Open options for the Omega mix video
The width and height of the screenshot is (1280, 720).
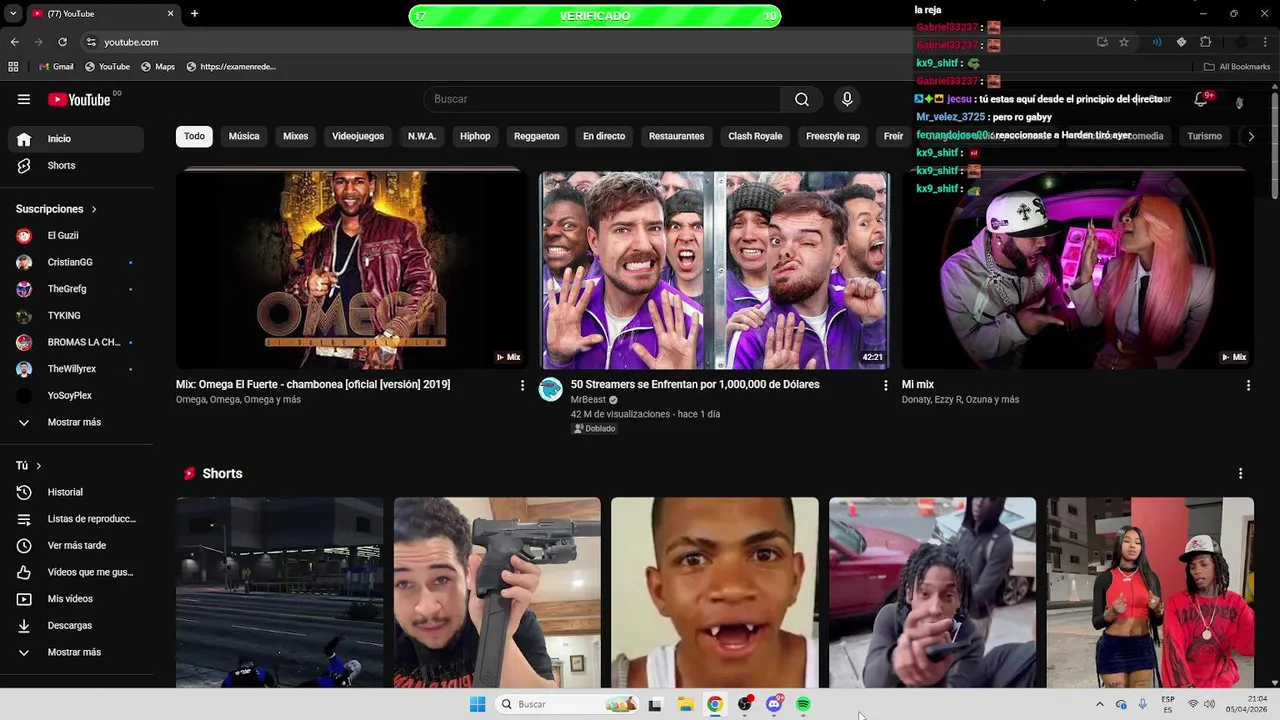(522, 385)
